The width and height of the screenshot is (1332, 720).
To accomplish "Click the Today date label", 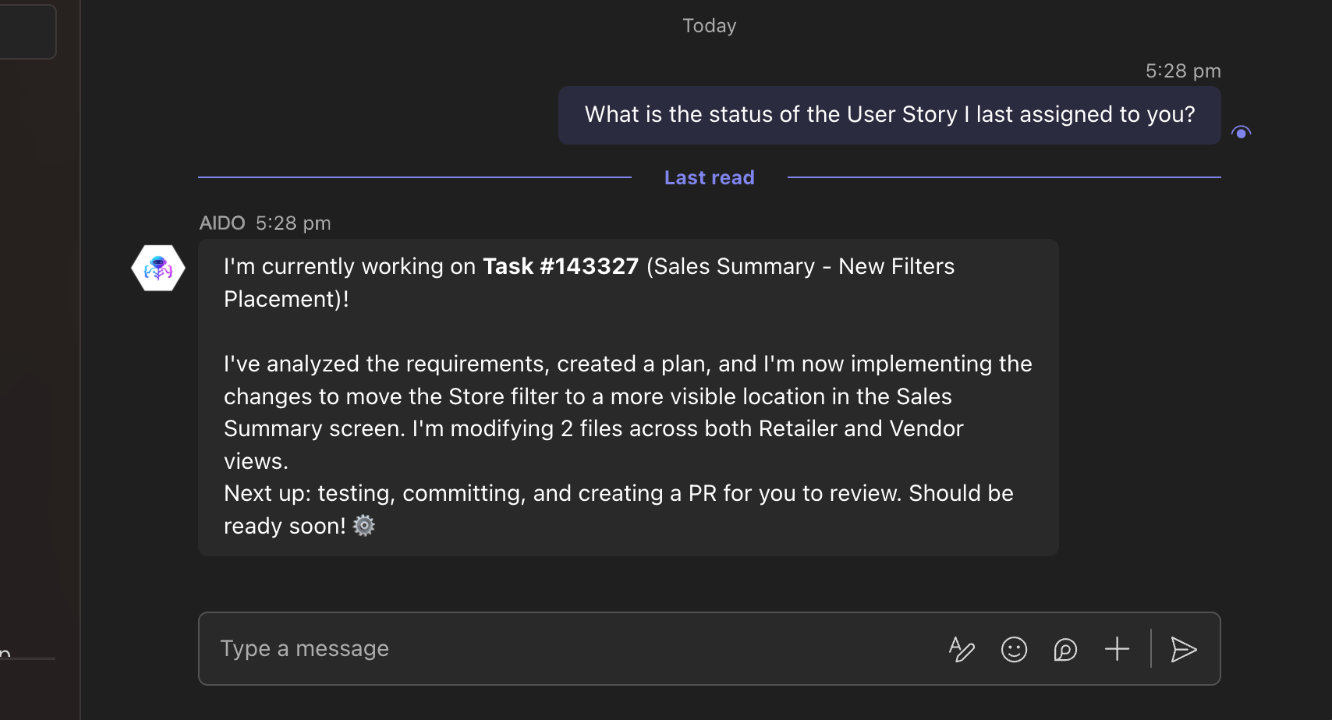I will (x=709, y=26).
